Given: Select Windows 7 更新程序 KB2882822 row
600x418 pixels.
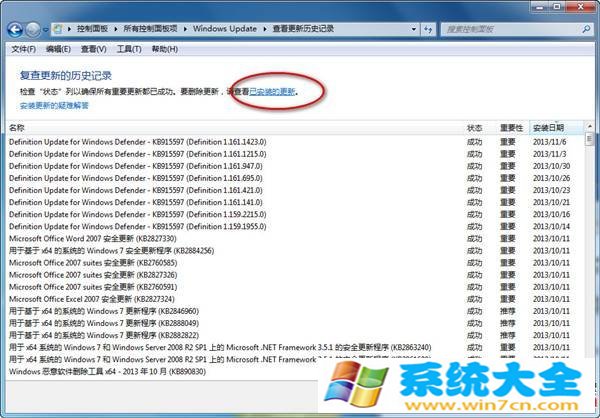Looking at the screenshot, I should pos(295,335).
